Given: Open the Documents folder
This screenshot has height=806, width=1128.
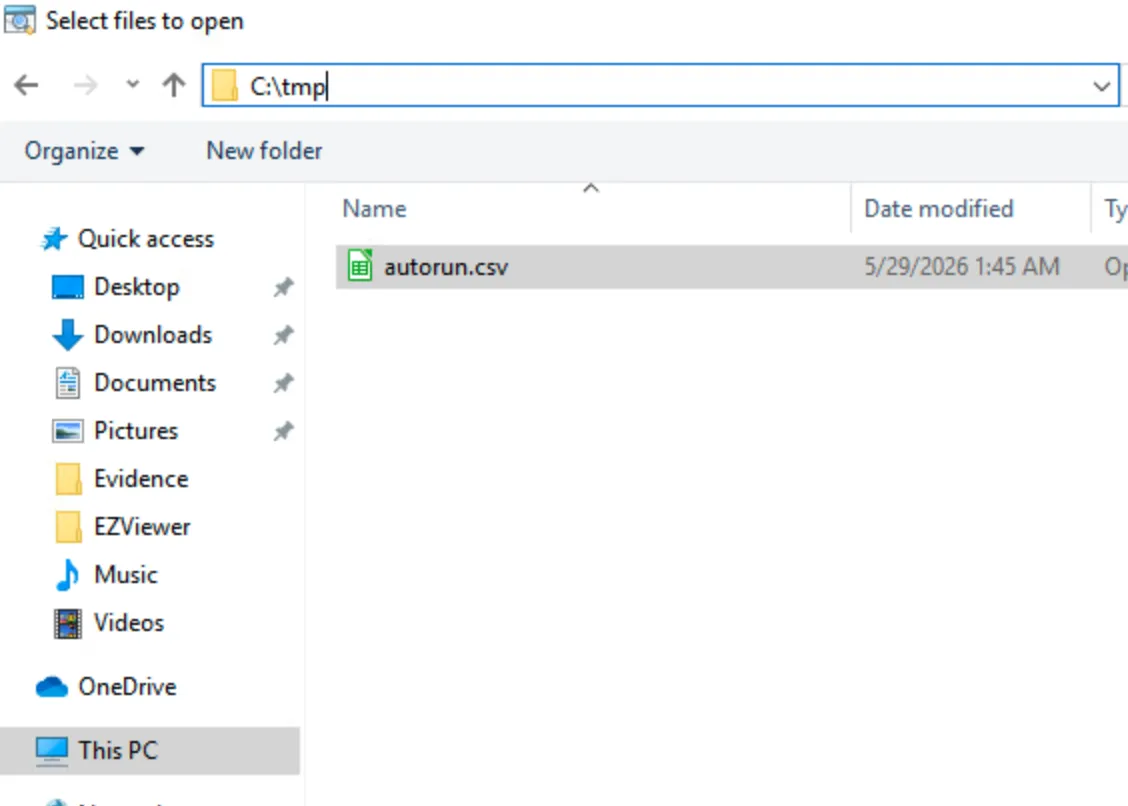Looking at the screenshot, I should [x=155, y=383].
